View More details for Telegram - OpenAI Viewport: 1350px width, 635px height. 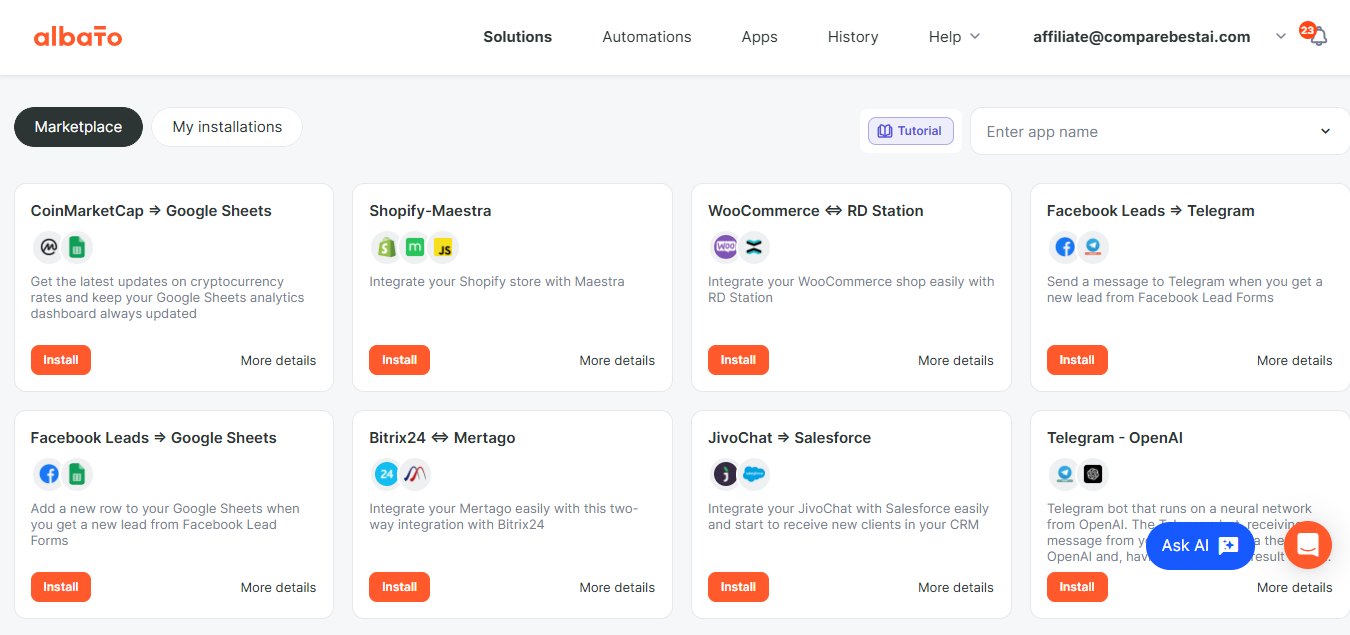pyautogui.click(x=1294, y=587)
